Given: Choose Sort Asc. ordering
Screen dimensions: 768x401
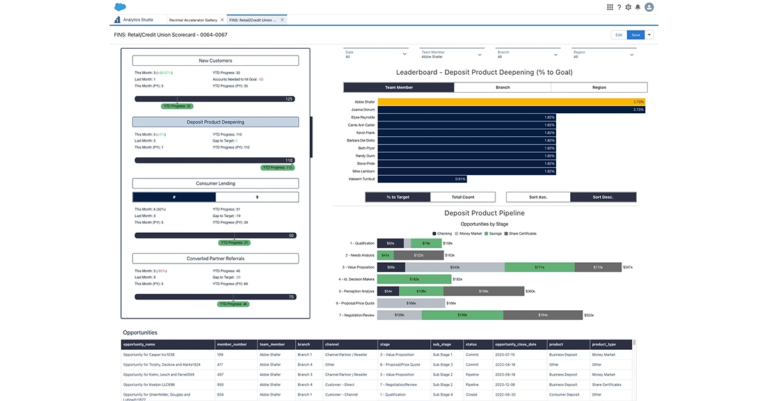Looking at the screenshot, I should (538, 197).
